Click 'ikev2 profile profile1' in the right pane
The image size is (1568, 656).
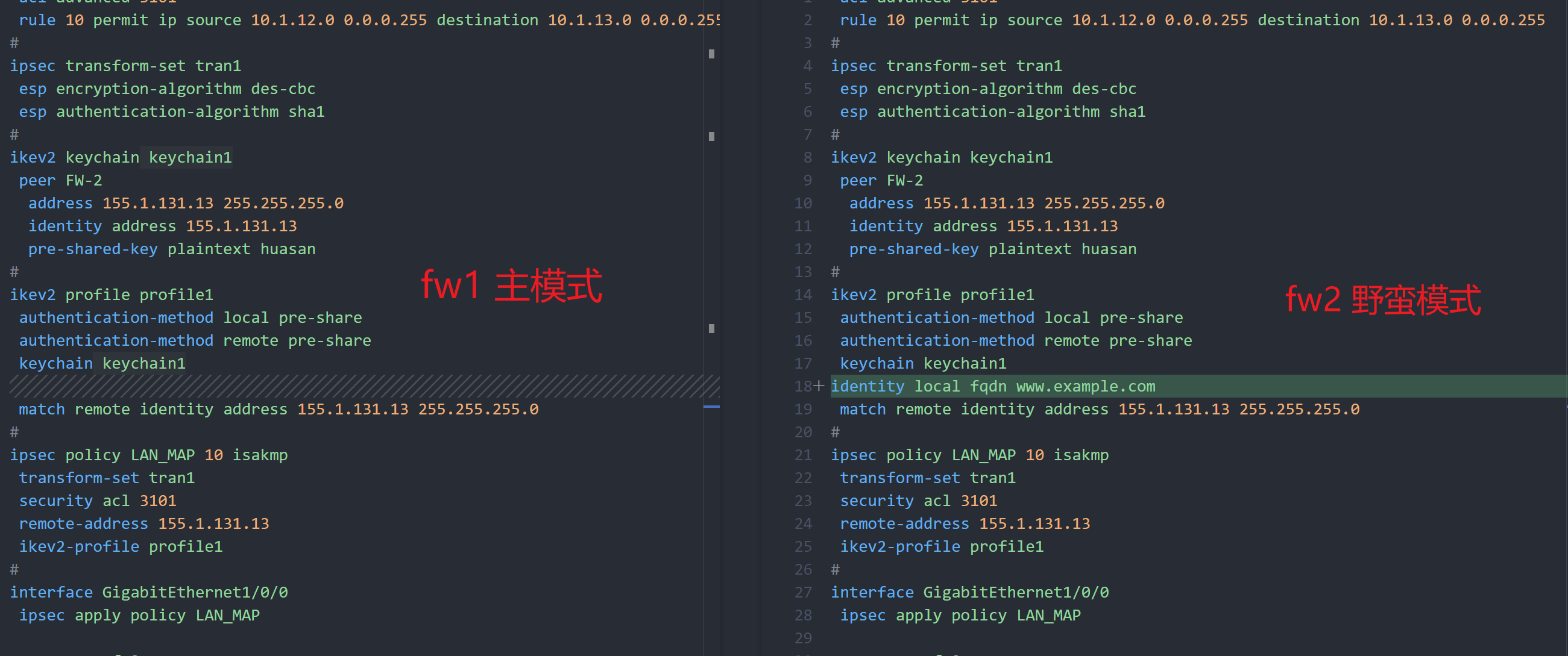pyautogui.click(x=932, y=295)
